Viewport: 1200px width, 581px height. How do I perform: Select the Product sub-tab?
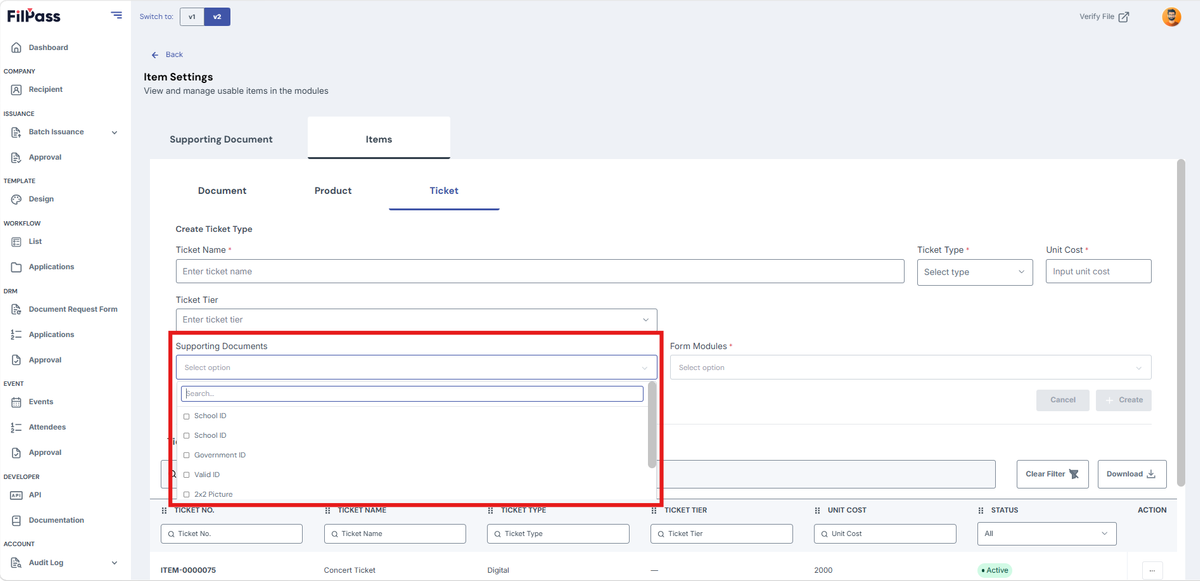[x=333, y=190]
